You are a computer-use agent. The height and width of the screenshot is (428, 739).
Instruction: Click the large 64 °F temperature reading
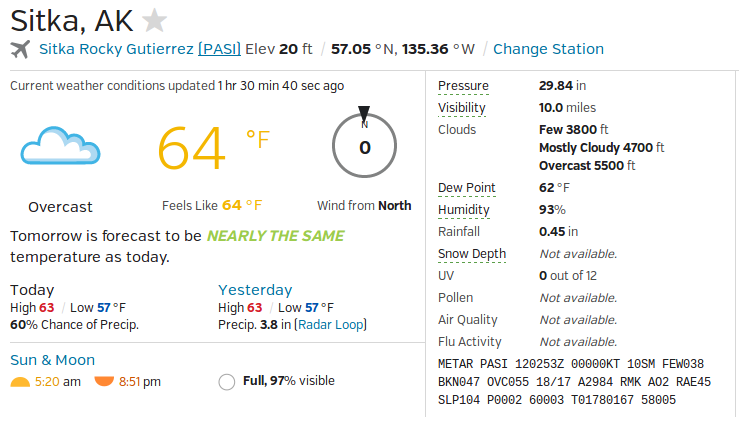pos(213,148)
